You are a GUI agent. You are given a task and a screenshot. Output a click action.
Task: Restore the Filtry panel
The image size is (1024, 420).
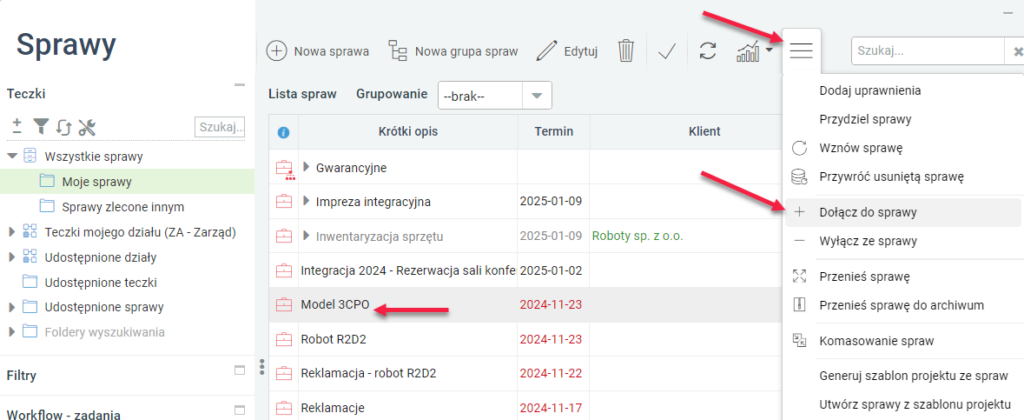(240, 370)
